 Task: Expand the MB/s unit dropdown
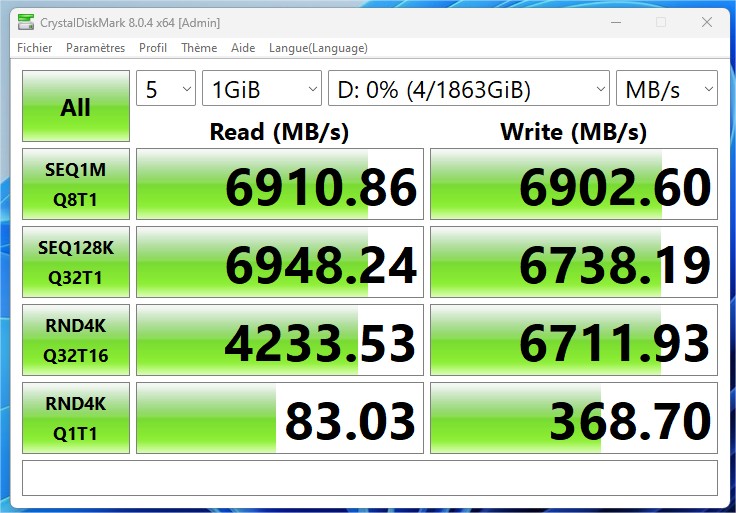pyautogui.click(x=667, y=88)
